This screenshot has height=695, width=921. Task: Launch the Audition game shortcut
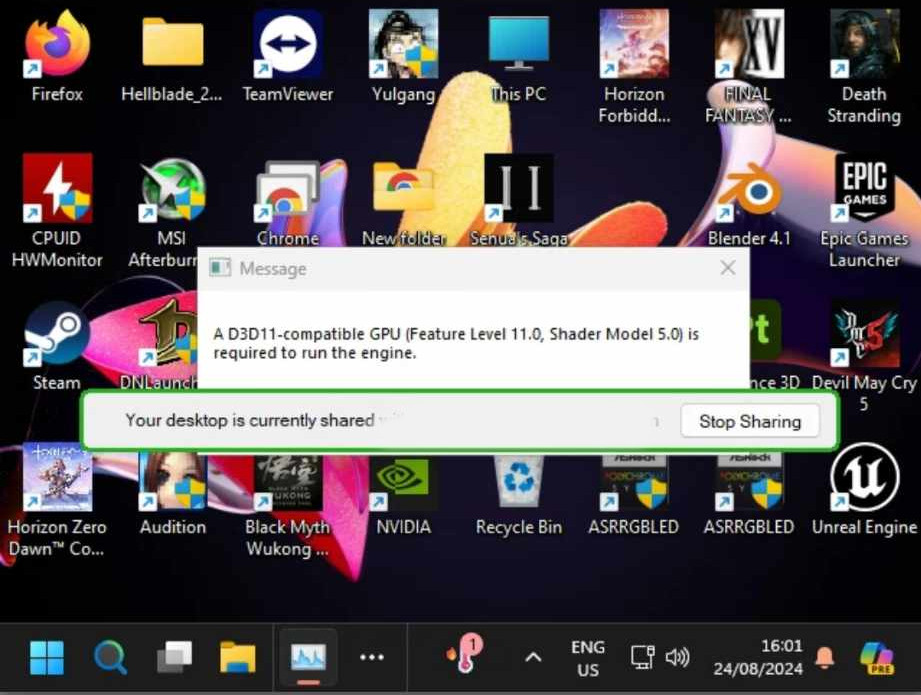[x=172, y=491]
